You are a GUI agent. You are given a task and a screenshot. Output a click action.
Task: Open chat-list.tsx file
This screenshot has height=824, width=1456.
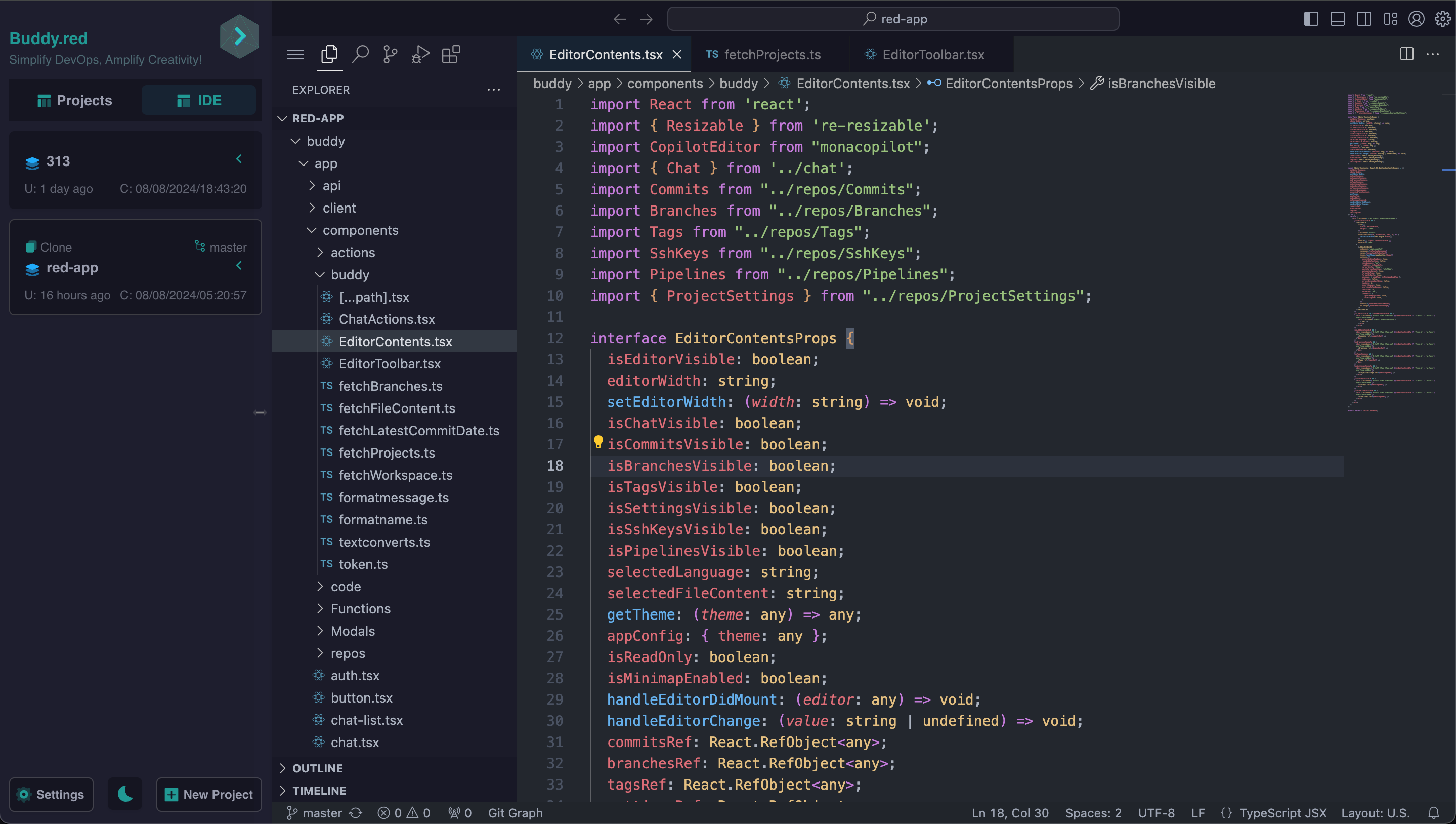(x=367, y=720)
